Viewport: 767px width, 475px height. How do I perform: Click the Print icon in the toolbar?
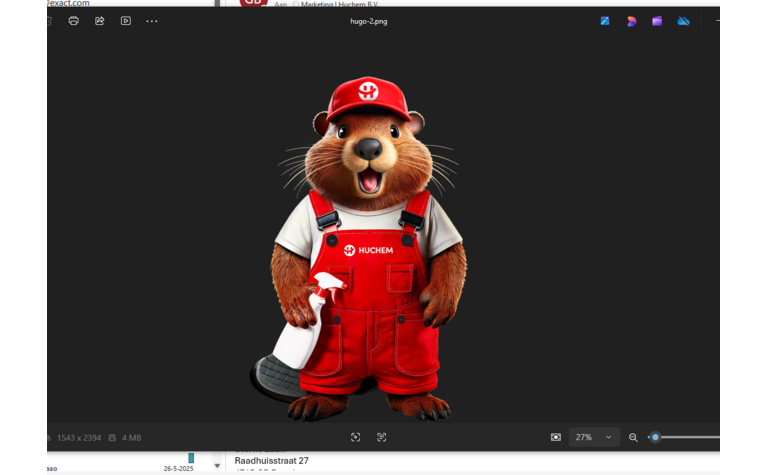coord(73,21)
